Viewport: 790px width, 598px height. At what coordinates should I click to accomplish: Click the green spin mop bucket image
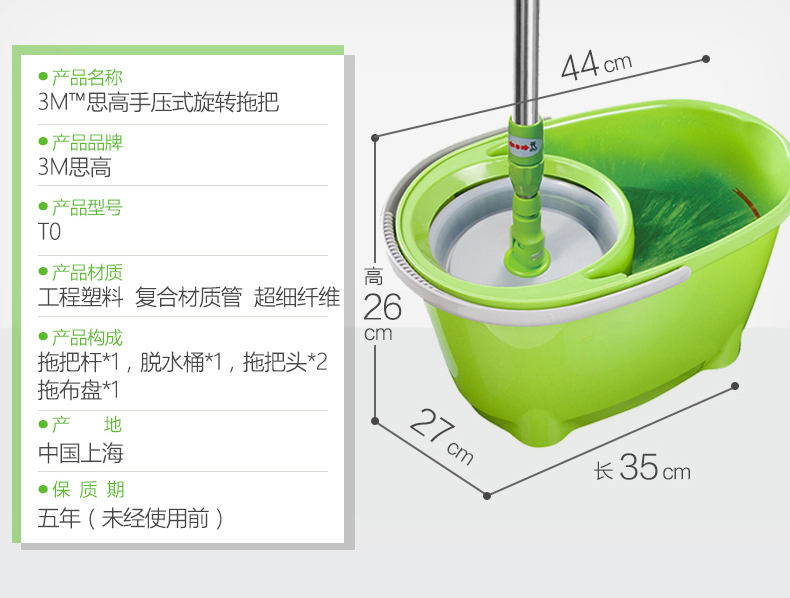[x=584, y=272]
